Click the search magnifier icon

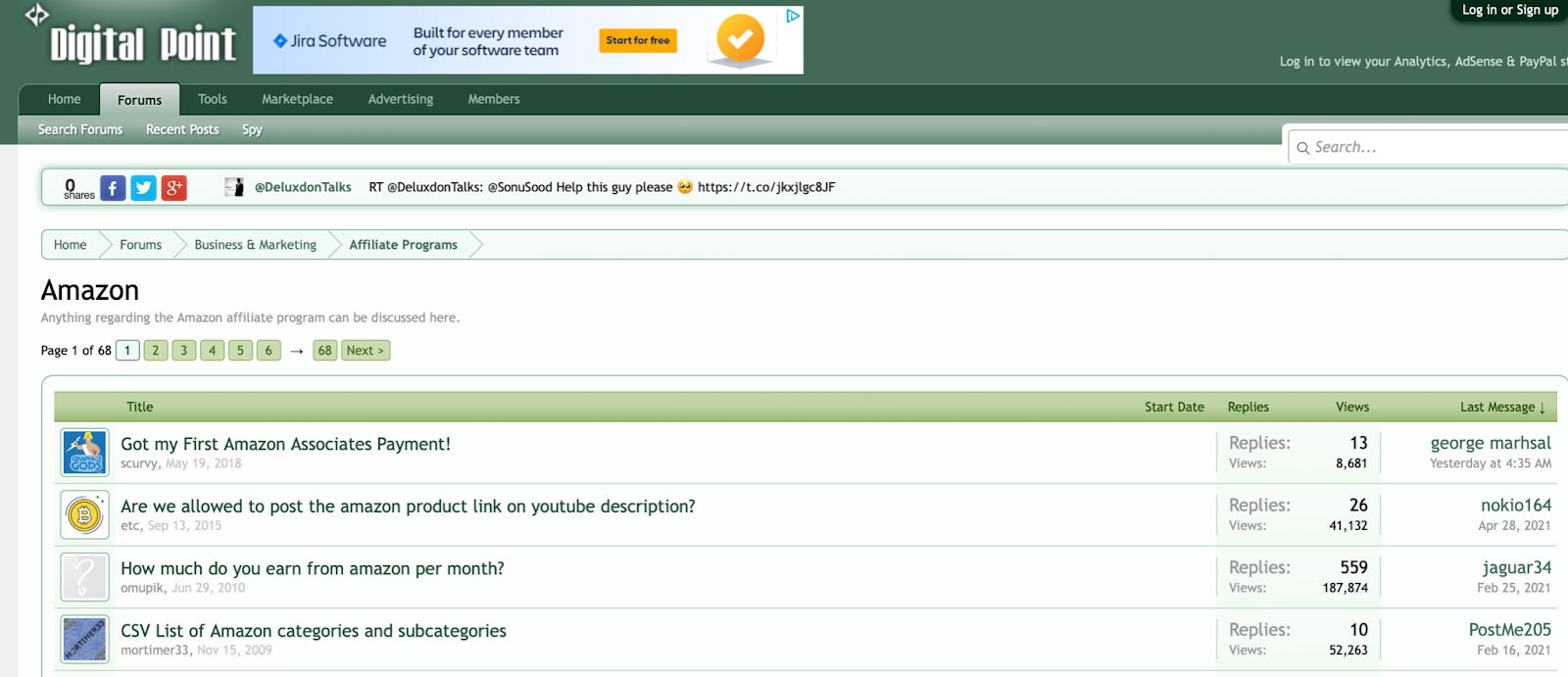tap(1302, 148)
